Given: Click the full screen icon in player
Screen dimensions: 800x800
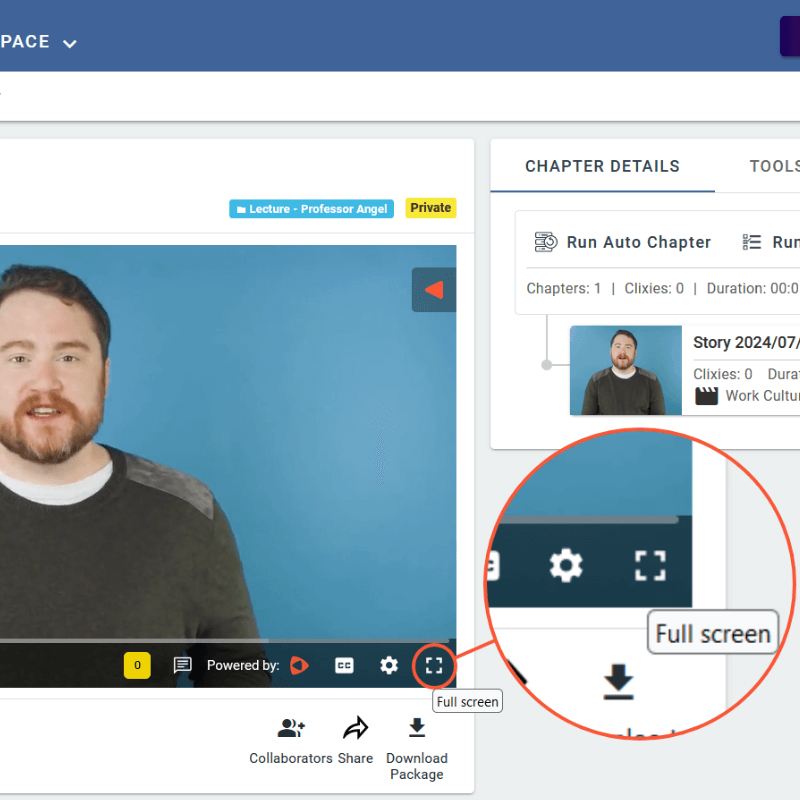Looking at the screenshot, I should (434, 665).
